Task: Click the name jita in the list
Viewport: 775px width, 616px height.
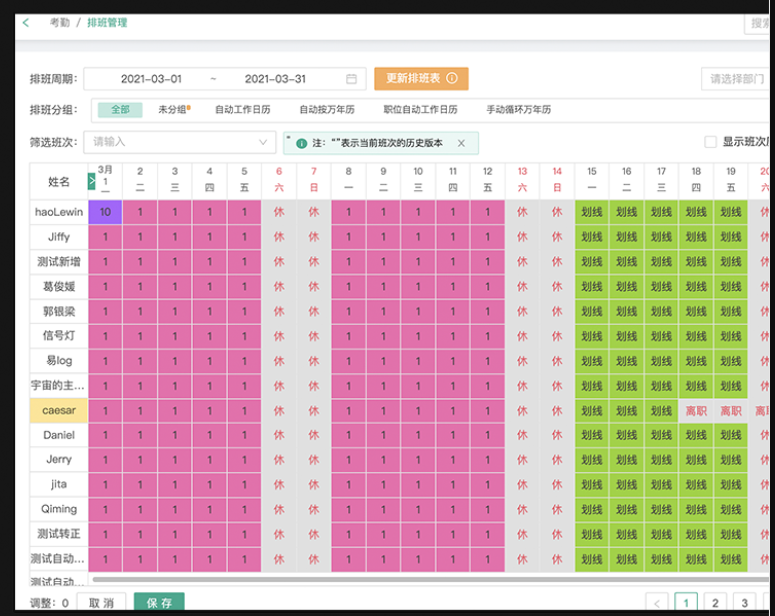Action: tap(59, 484)
